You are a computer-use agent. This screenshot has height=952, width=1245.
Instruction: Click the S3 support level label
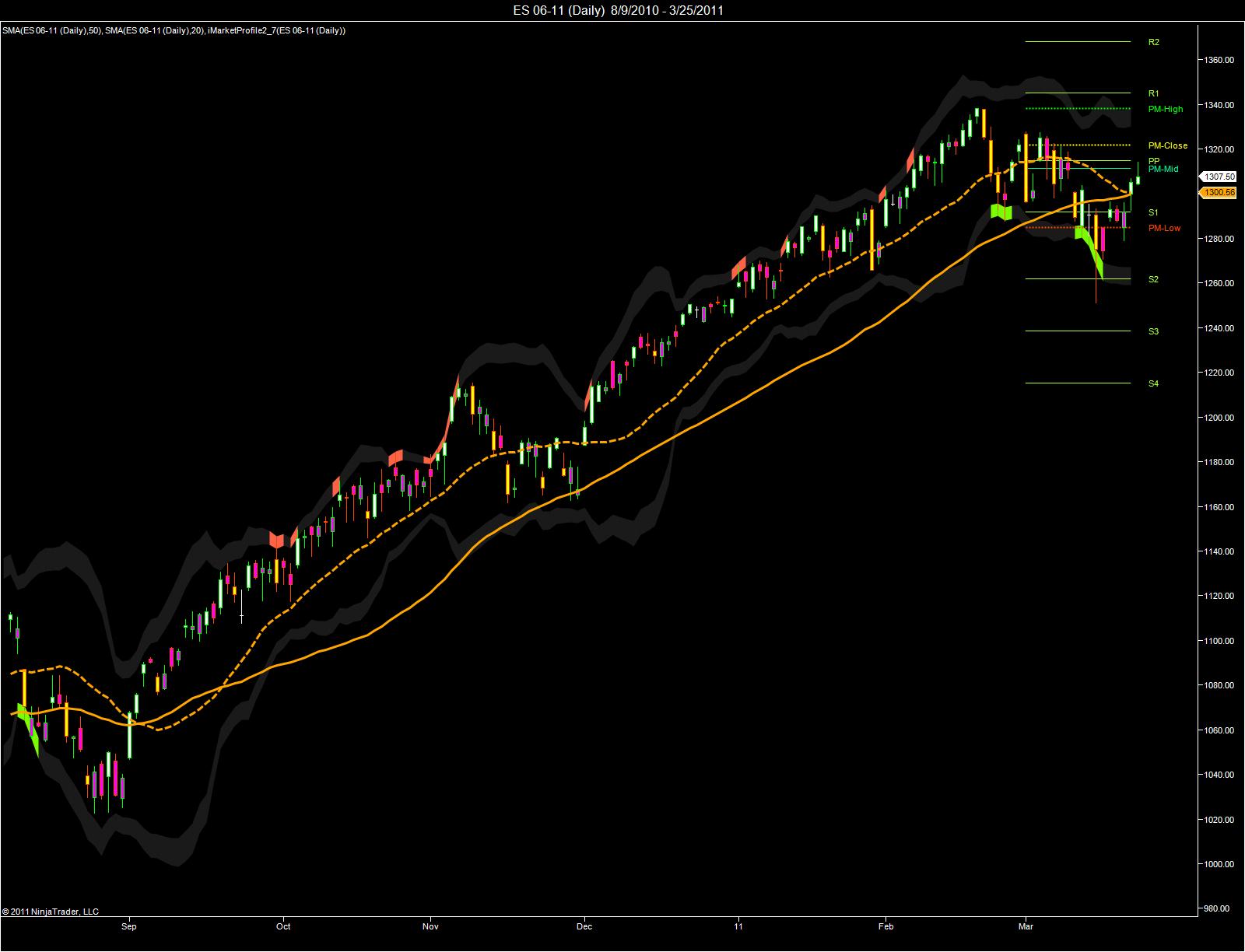click(x=1153, y=331)
